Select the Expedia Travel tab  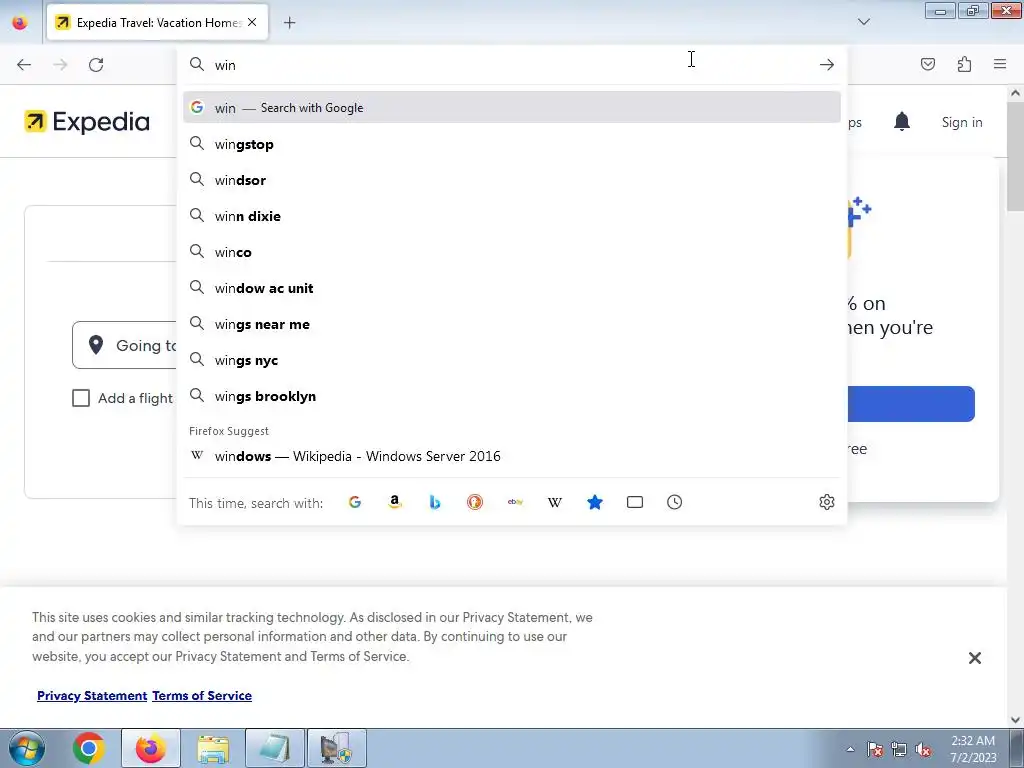point(157,23)
